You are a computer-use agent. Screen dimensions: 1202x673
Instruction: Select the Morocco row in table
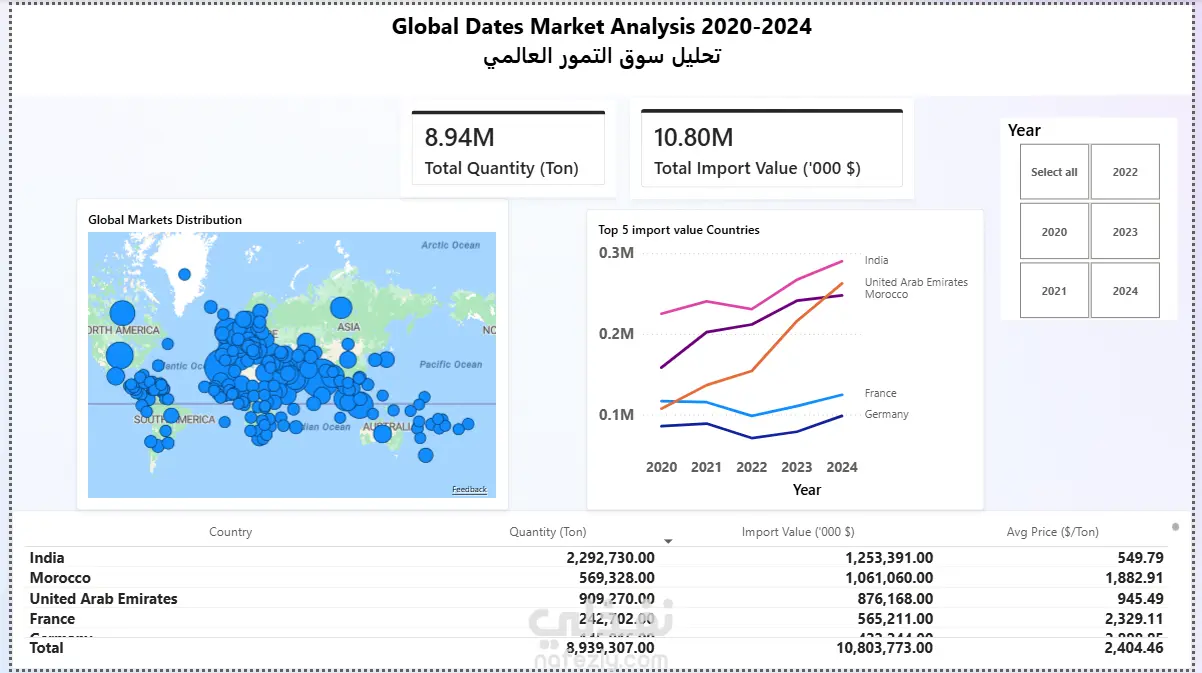(x=60, y=578)
